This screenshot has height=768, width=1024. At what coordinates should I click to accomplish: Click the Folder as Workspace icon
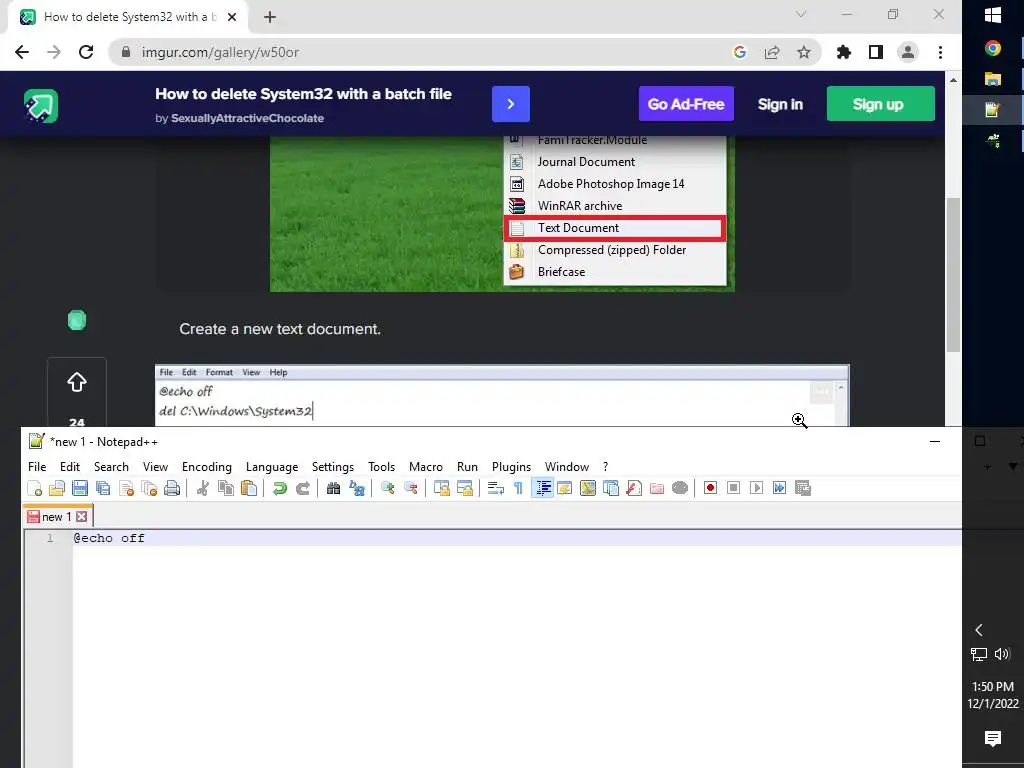pos(657,488)
